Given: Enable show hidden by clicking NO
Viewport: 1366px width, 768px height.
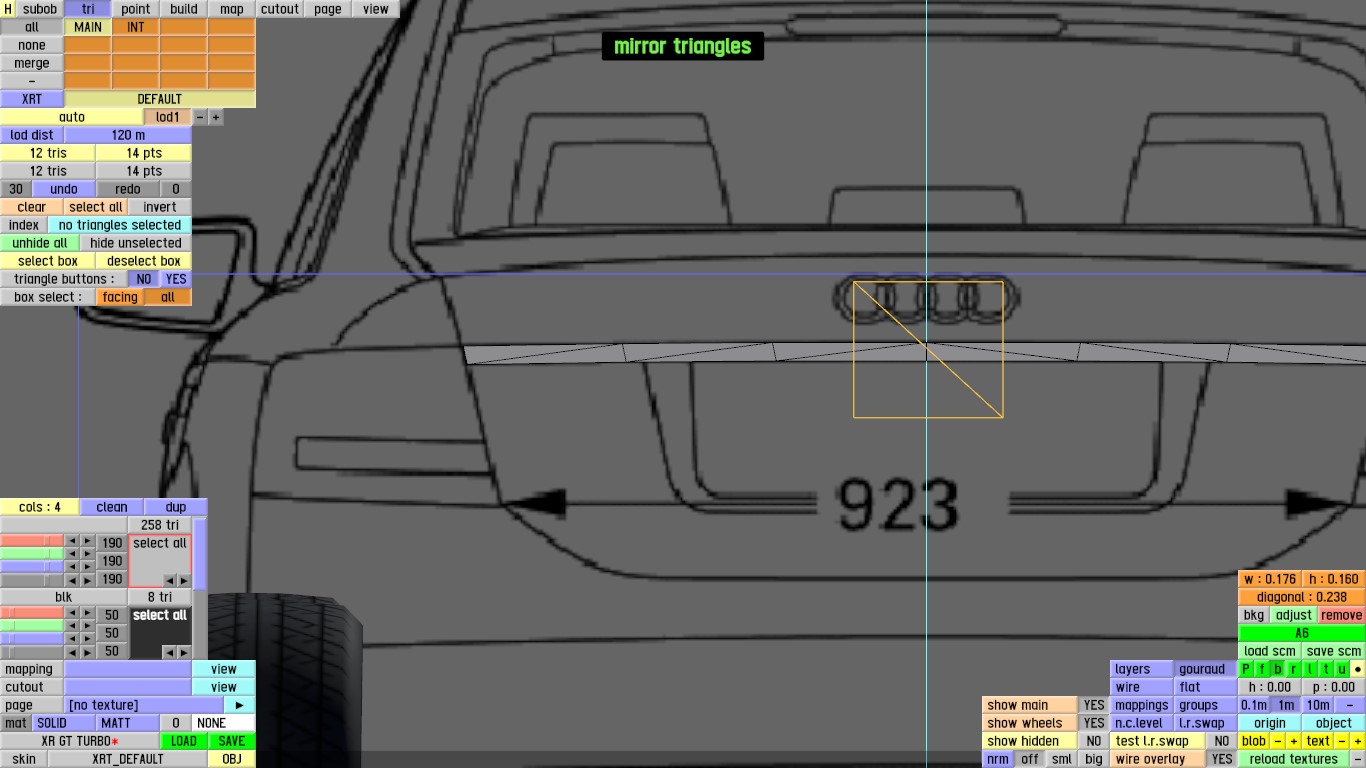Looking at the screenshot, I should click(1094, 741).
